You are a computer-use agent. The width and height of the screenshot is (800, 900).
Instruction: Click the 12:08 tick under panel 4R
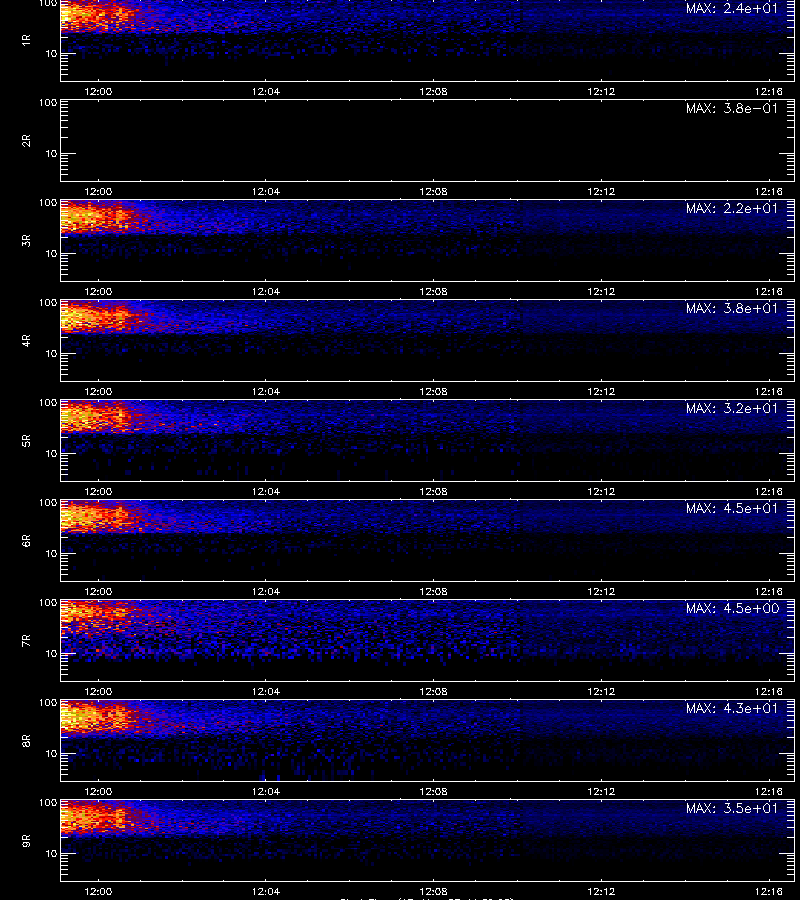[x=433, y=391]
